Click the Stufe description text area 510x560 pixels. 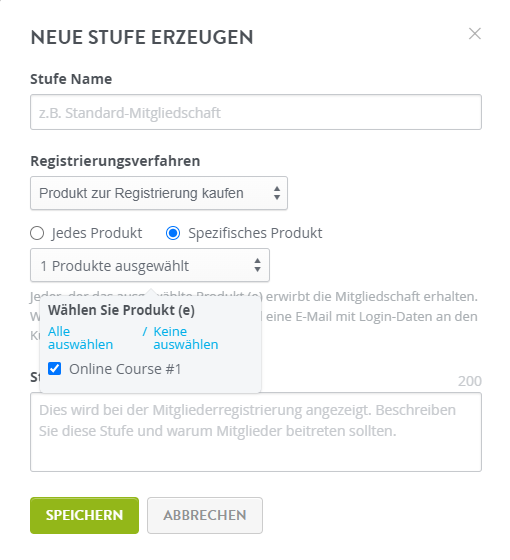256,432
